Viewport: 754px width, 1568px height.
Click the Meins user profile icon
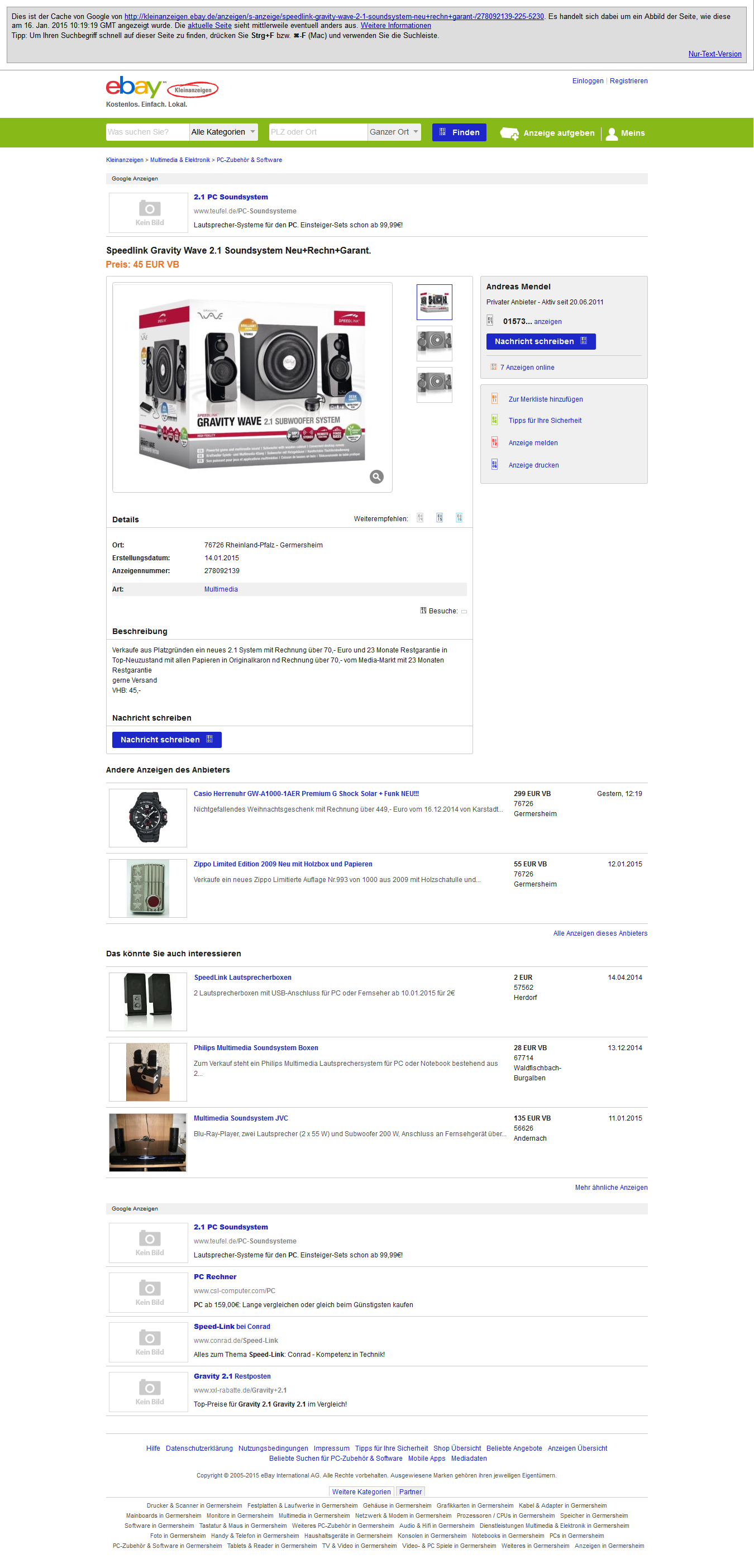coord(612,134)
